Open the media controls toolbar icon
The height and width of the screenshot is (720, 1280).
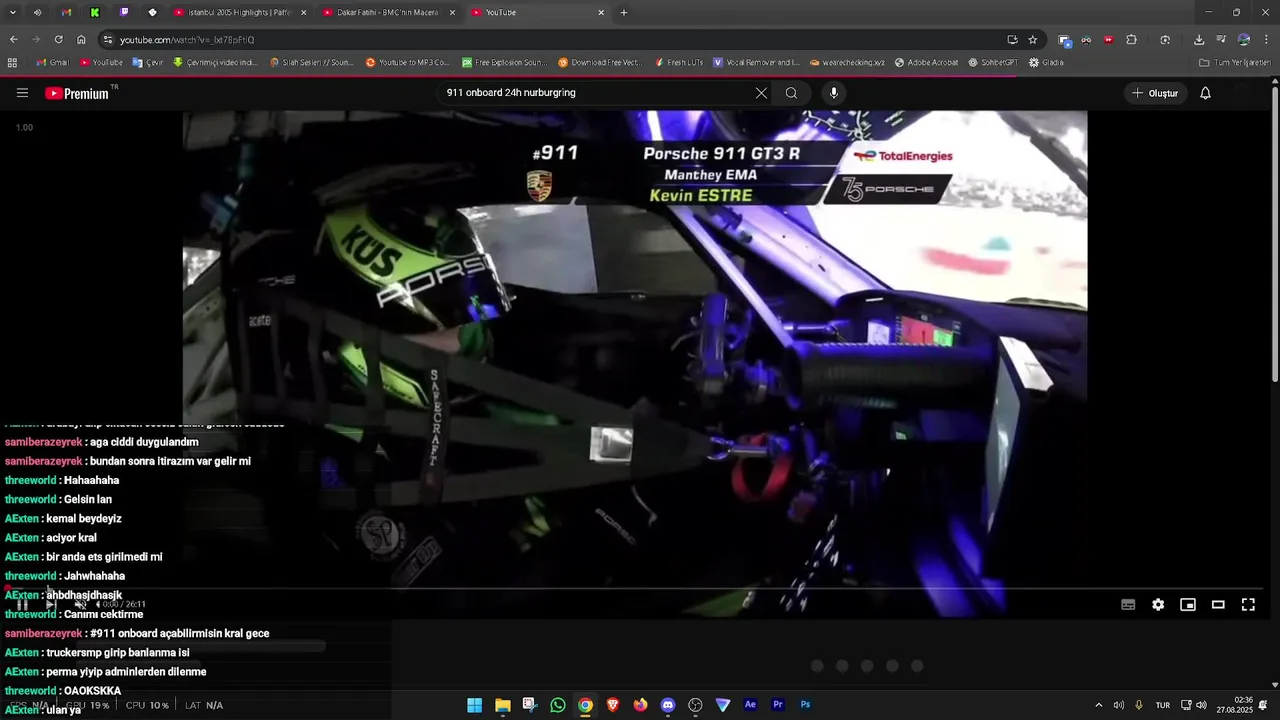[1221, 39]
